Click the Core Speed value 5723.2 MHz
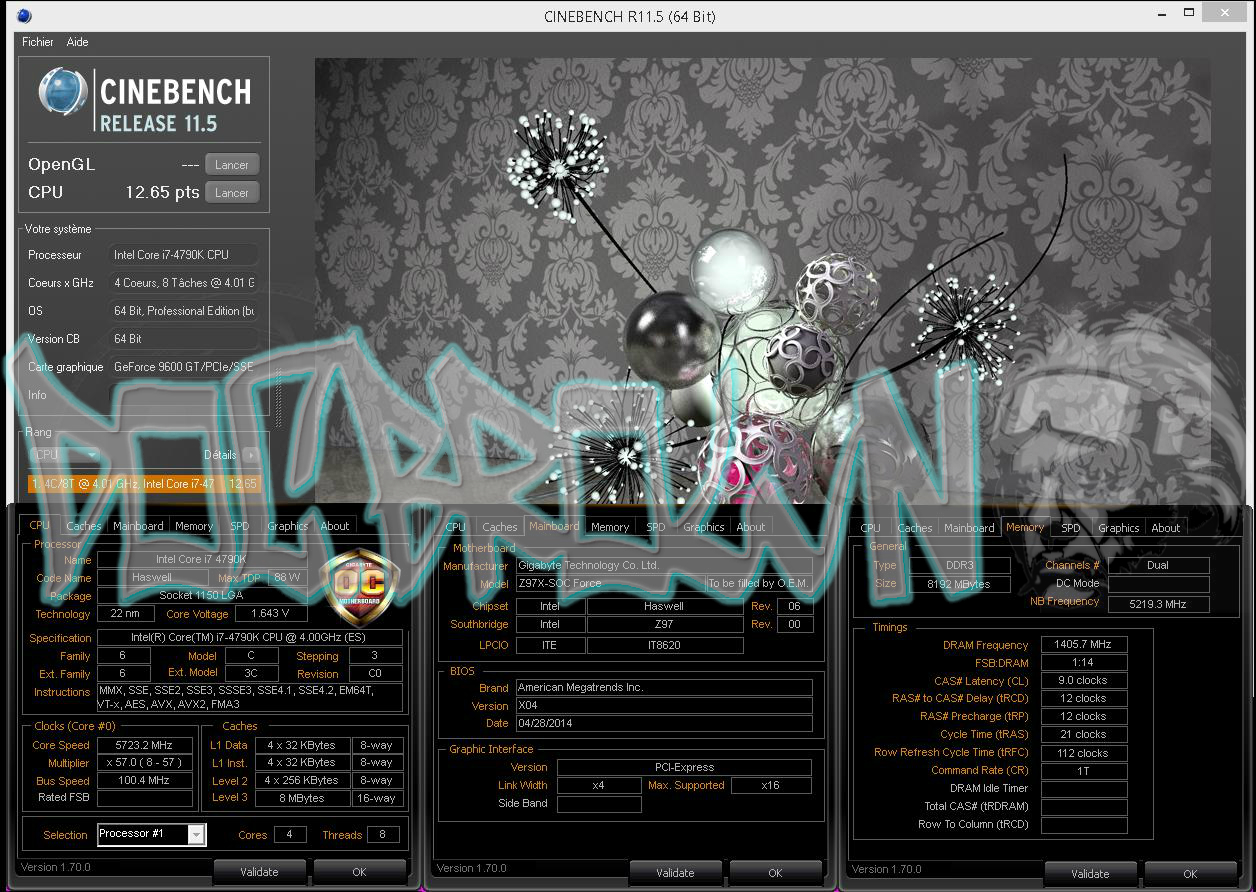 (x=145, y=745)
